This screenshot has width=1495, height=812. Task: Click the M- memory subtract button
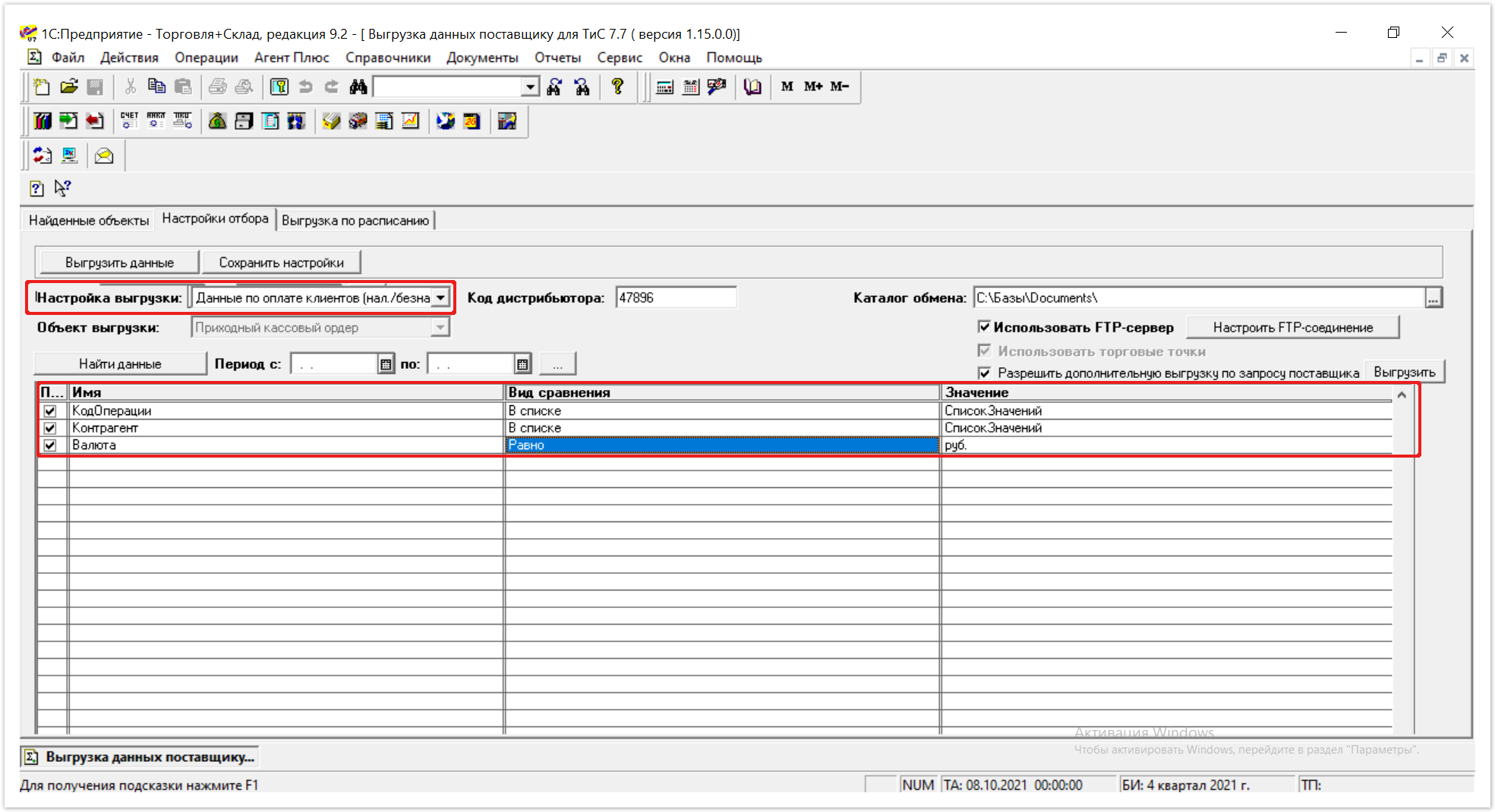[x=839, y=87]
